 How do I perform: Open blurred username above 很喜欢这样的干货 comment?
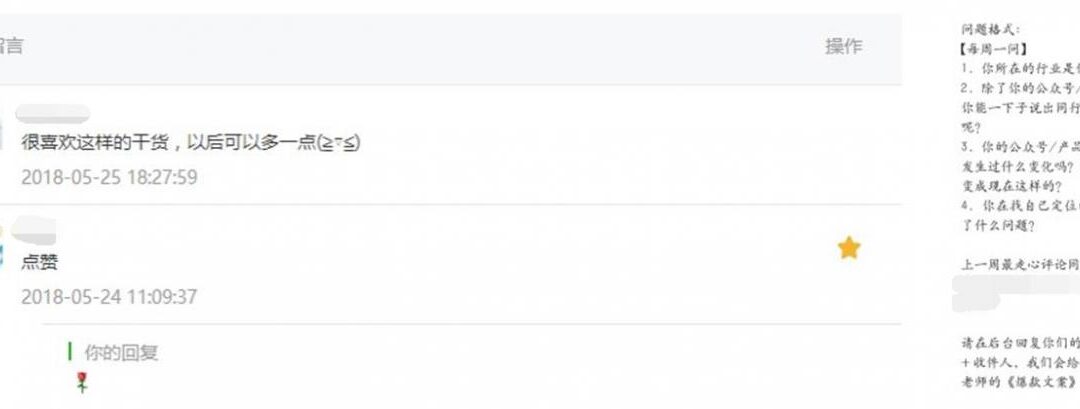coord(52,114)
